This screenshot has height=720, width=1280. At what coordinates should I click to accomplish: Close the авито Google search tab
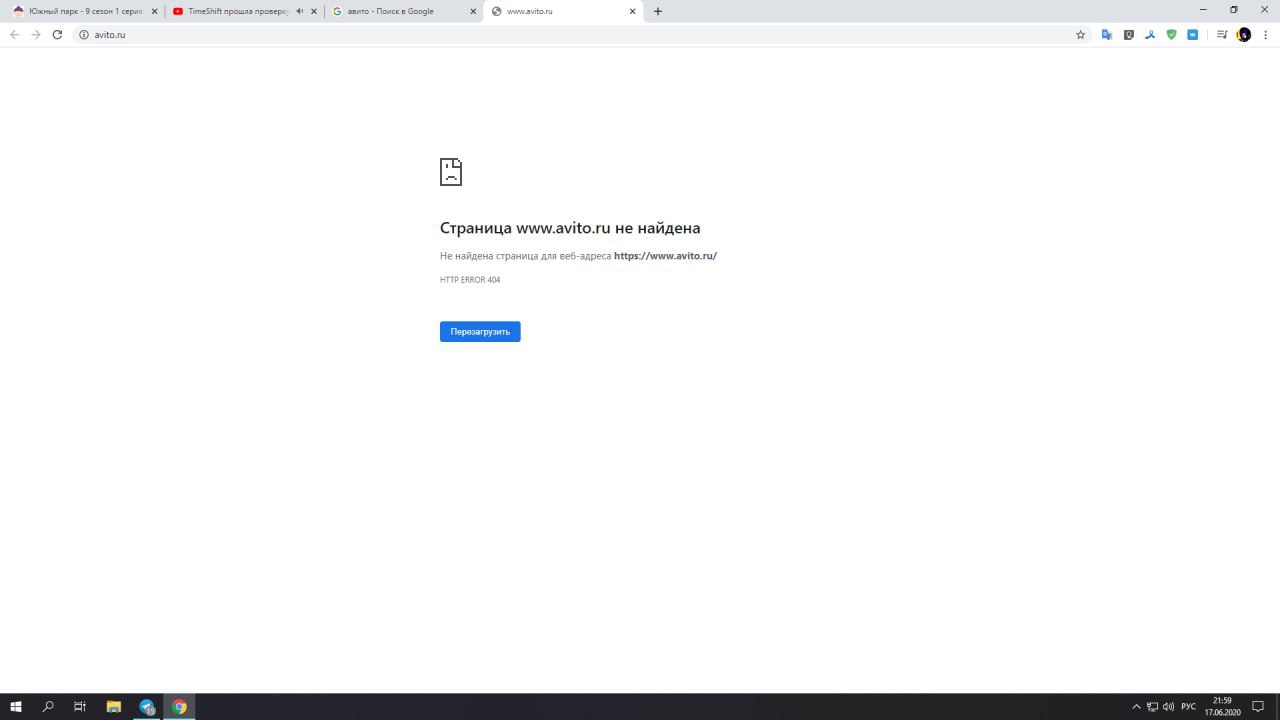[473, 11]
